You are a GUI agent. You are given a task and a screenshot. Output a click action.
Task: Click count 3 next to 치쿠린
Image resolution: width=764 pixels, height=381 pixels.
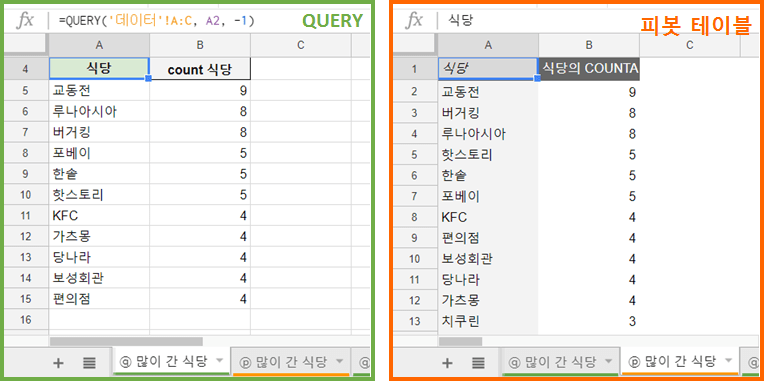point(589,322)
